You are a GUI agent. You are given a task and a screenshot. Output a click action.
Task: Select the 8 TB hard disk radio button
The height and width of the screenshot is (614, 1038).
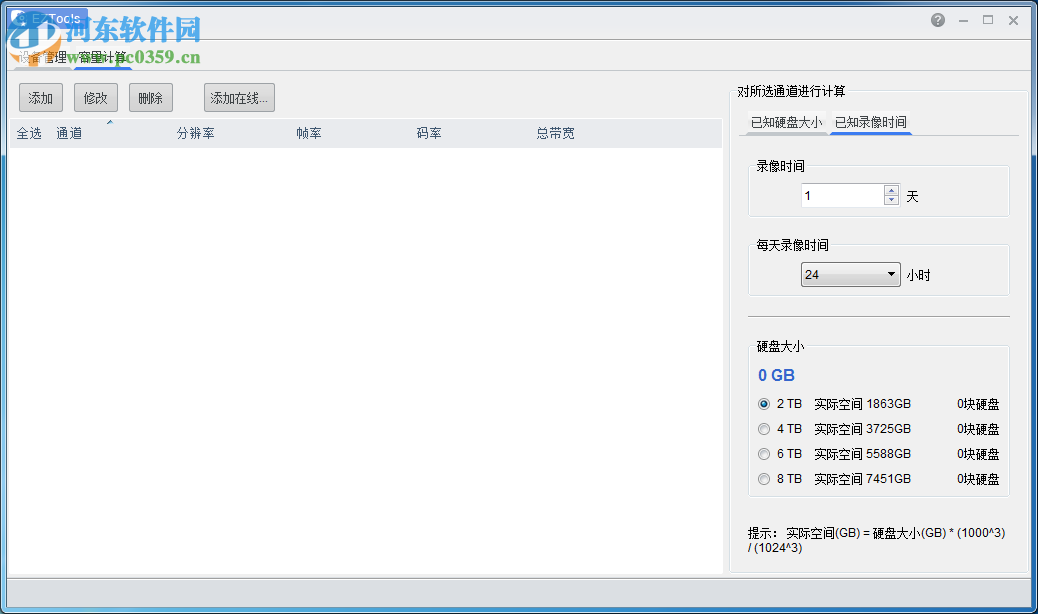pos(763,479)
